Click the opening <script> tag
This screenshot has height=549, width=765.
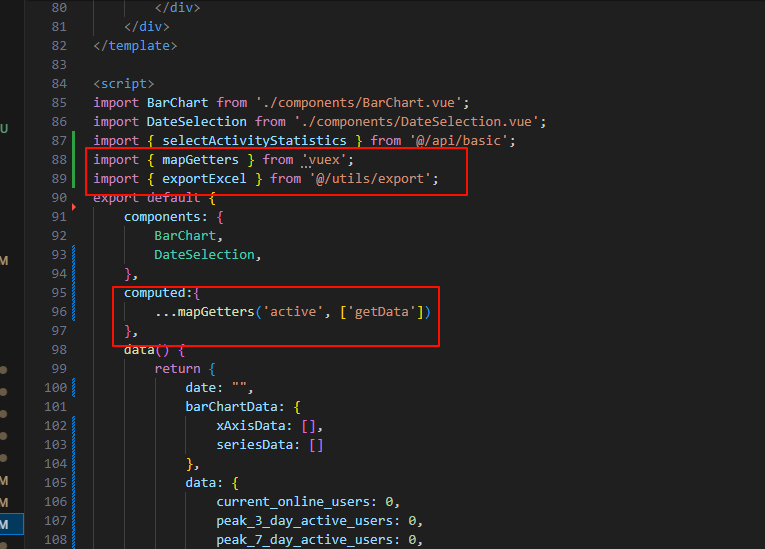[124, 83]
